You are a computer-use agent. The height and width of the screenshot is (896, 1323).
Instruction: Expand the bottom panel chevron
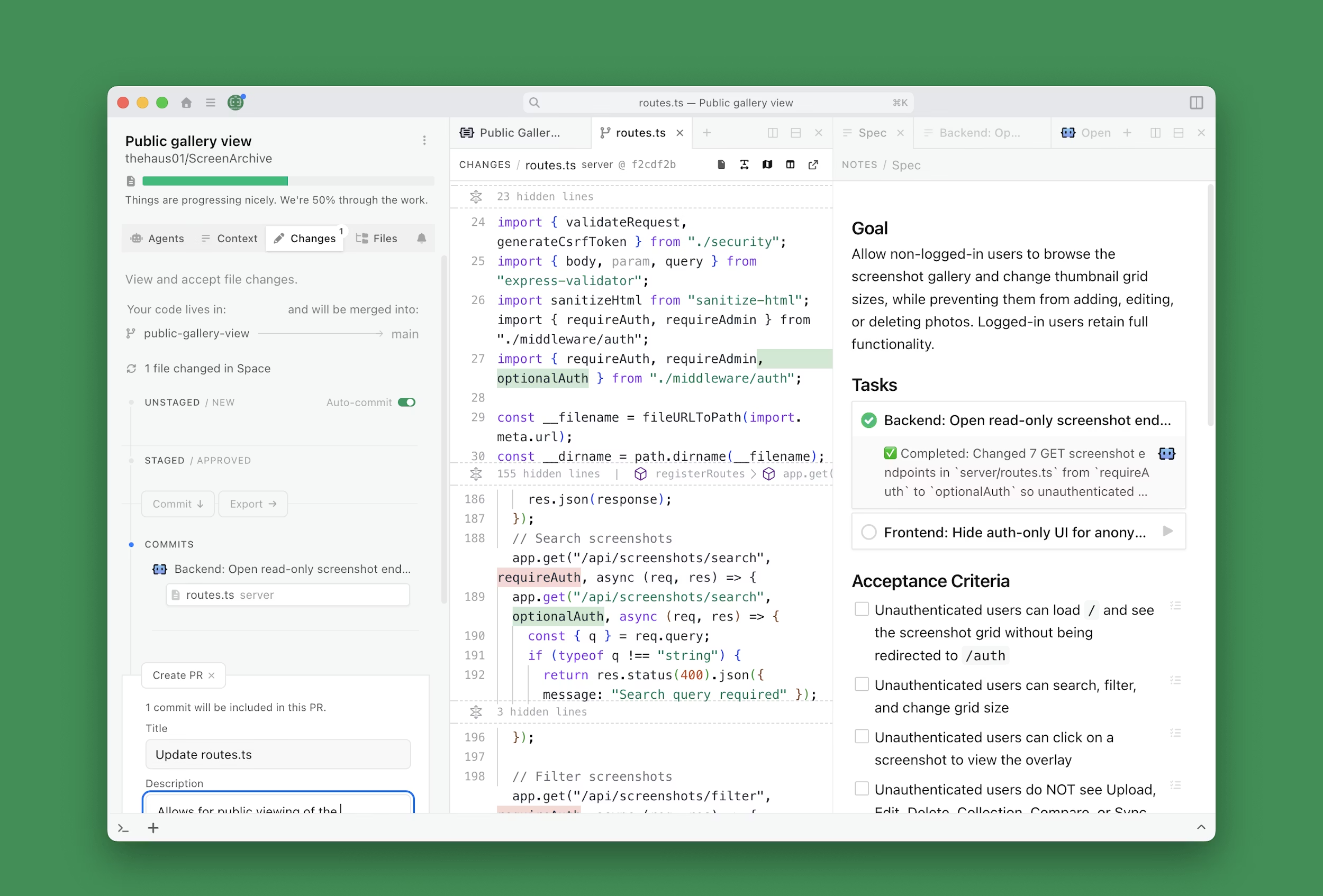(1201, 828)
